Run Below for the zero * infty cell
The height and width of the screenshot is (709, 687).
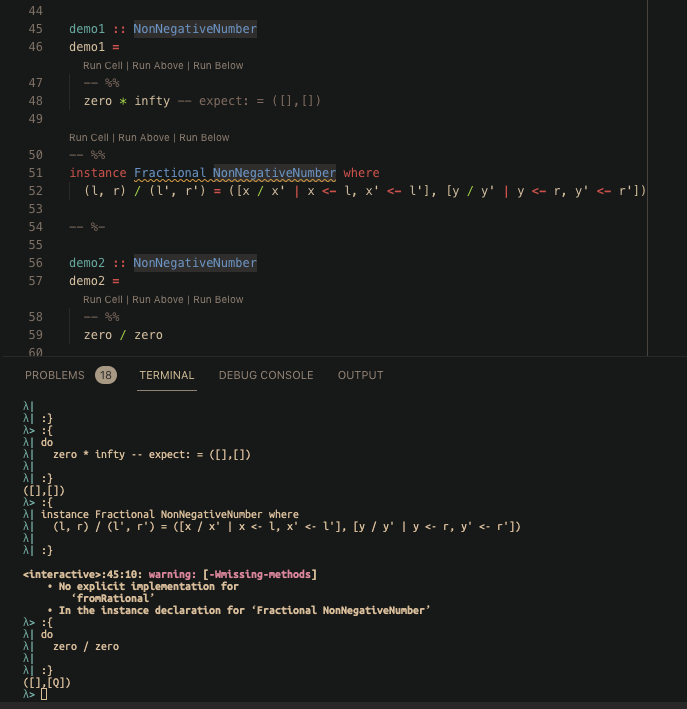(x=218, y=66)
